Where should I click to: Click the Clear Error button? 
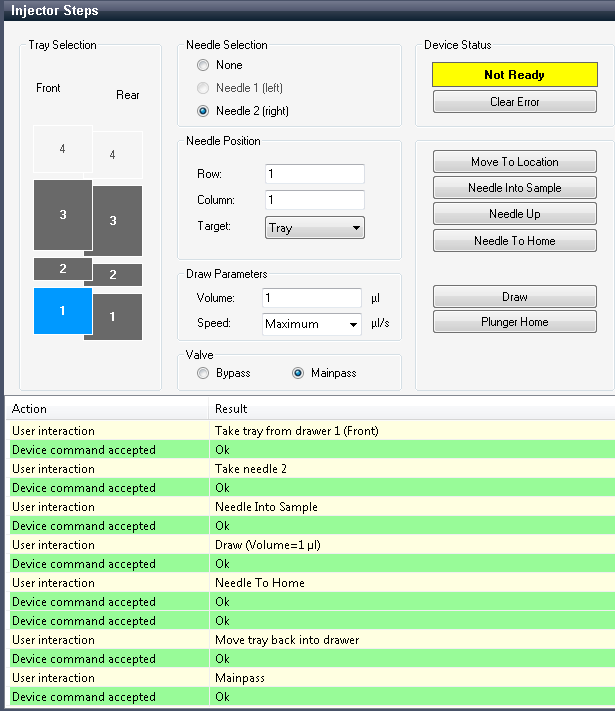(514, 102)
